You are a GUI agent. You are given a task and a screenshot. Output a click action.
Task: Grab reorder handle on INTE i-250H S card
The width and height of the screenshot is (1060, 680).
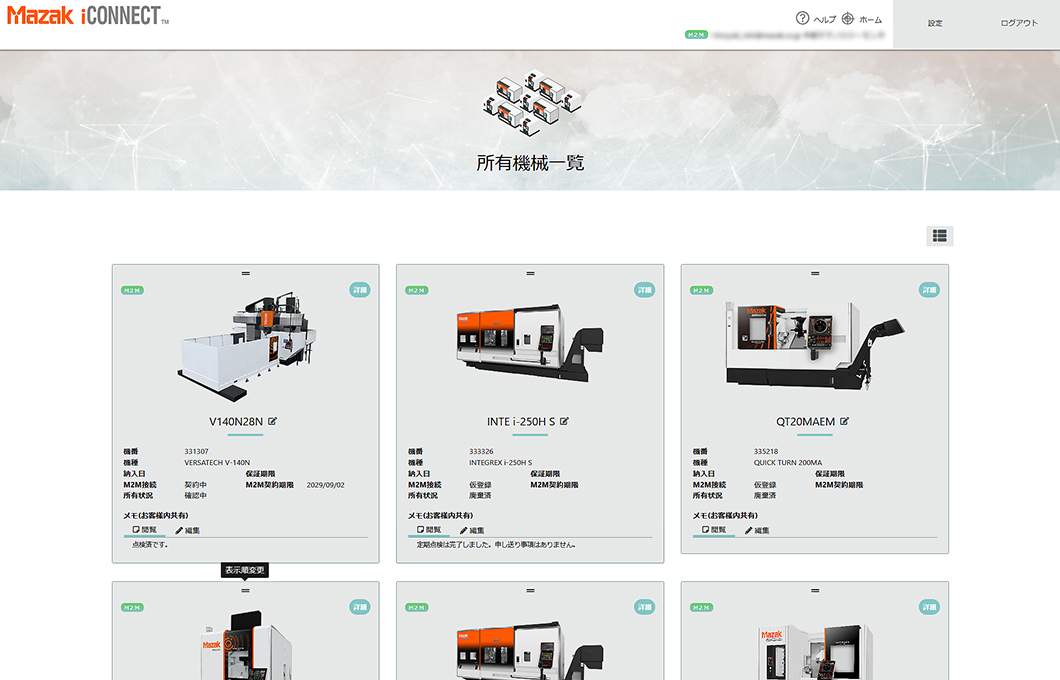[531, 274]
